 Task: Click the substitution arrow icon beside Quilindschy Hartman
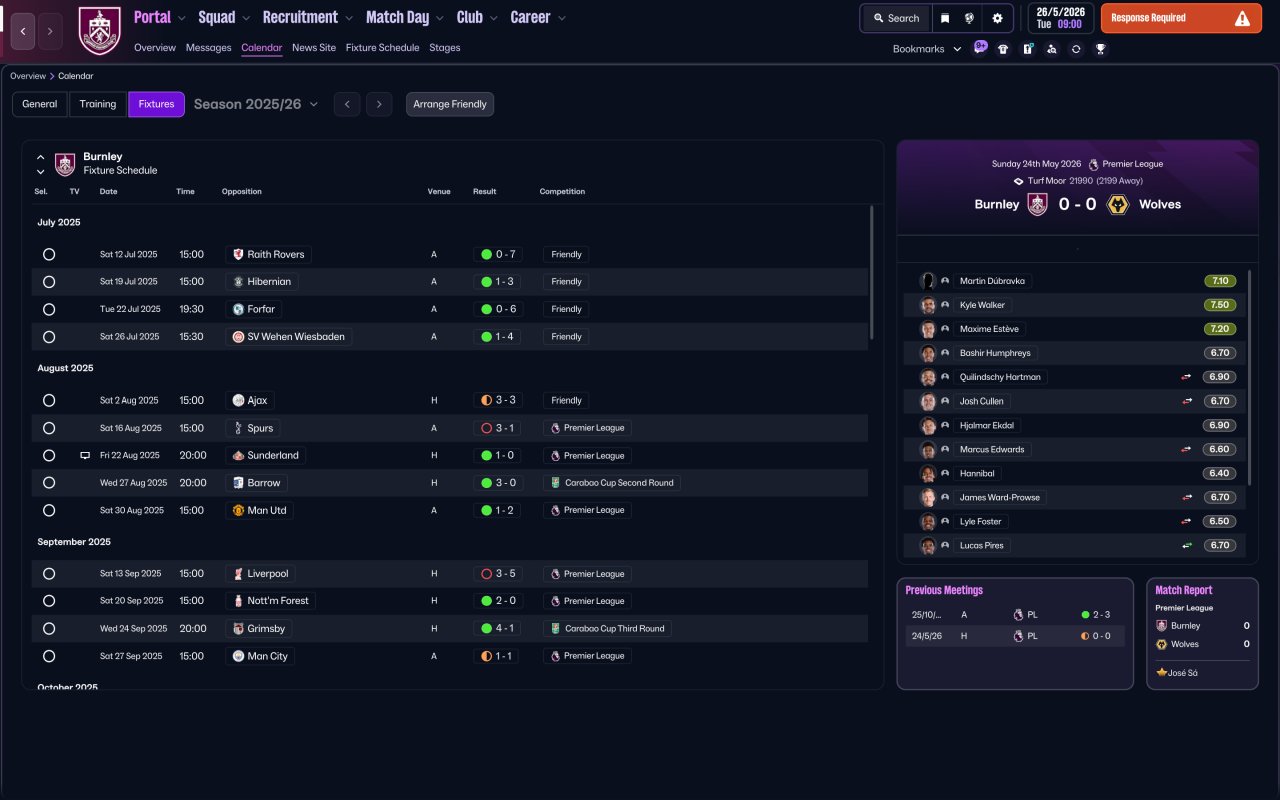tap(1188, 377)
